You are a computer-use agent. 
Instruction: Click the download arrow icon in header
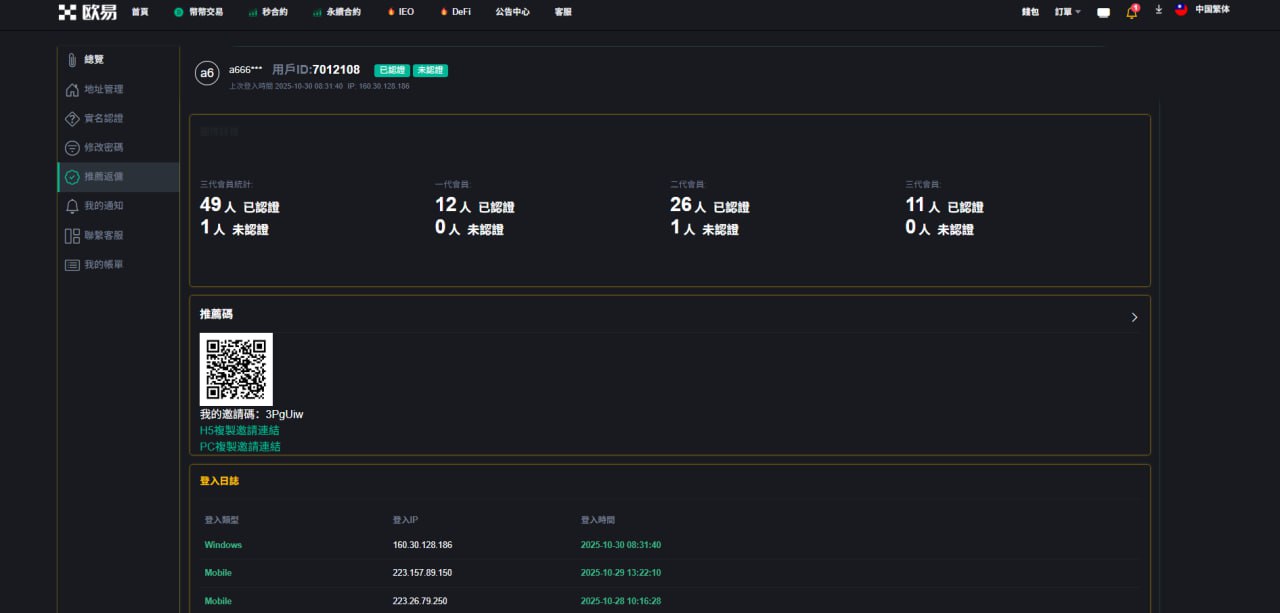(1158, 10)
